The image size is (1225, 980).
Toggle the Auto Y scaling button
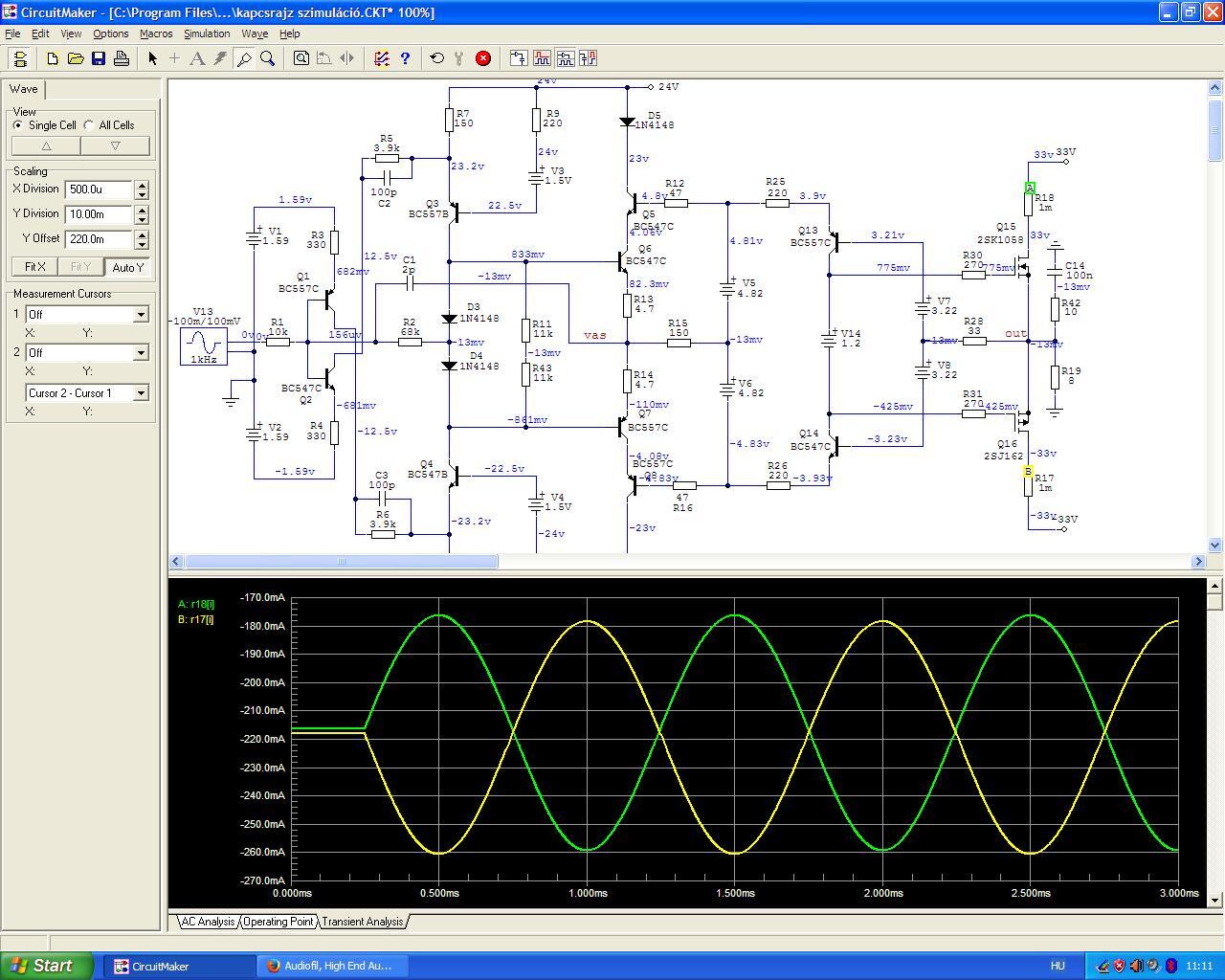[x=127, y=267]
